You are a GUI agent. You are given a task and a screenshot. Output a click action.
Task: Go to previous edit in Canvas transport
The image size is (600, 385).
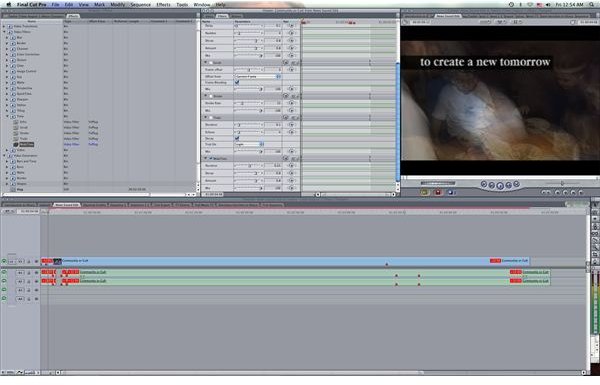point(484,184)
